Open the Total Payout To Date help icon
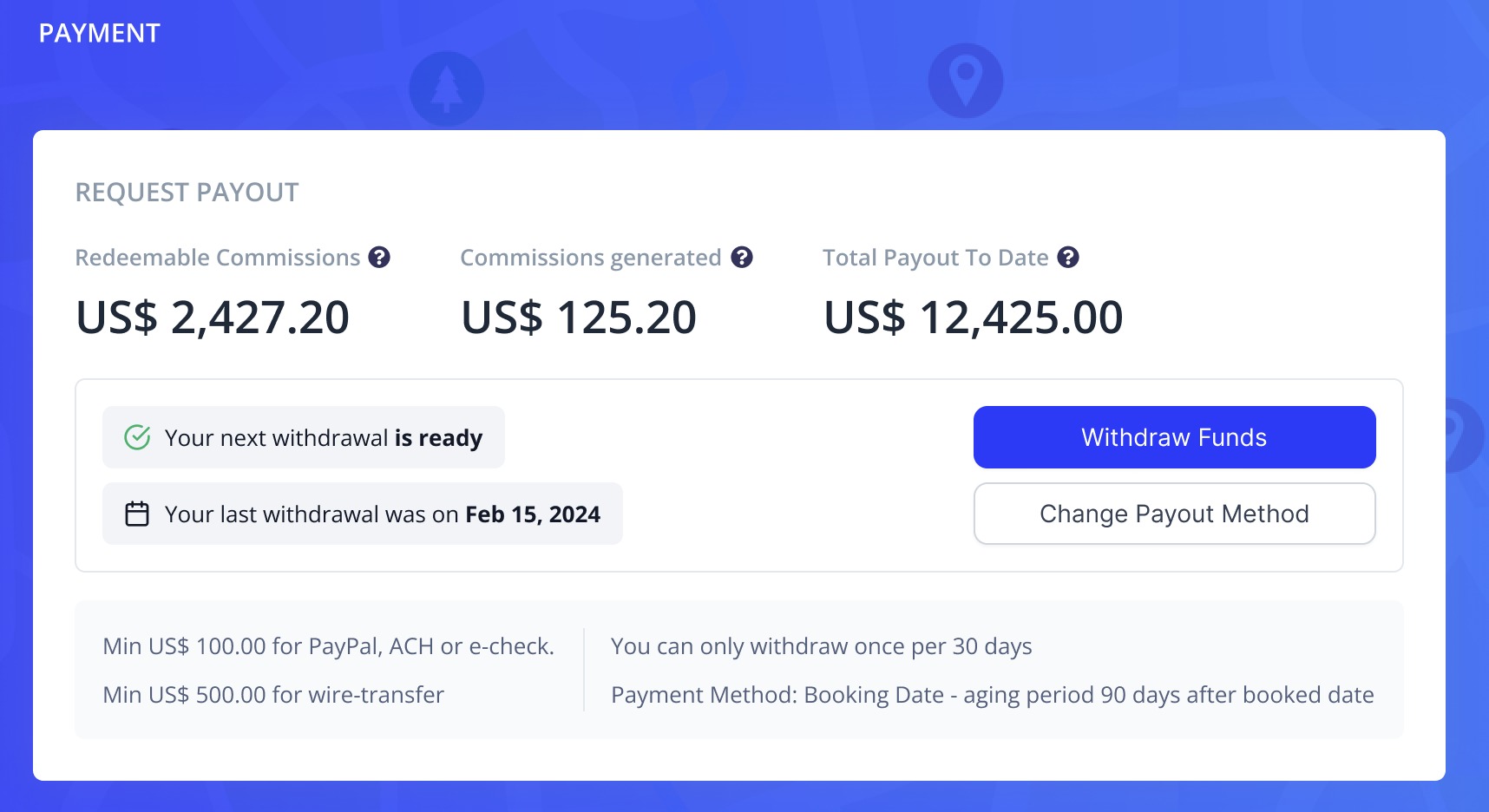Screen dimensions: 1489x812 1068,258
